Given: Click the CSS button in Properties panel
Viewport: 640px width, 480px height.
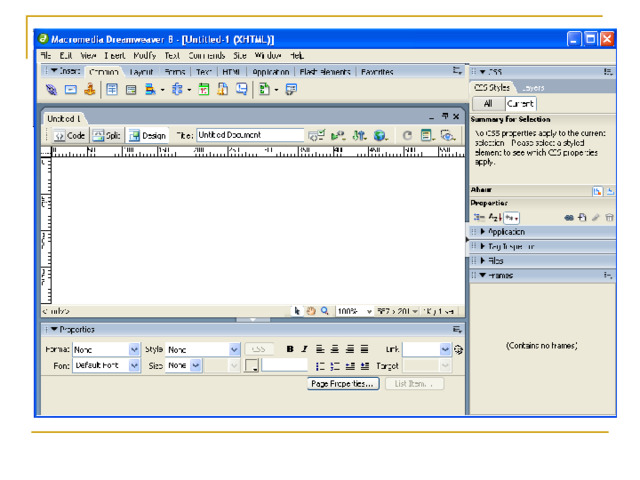Looking at the screenshot, I should pyautogui.click(x=258, y=349).
